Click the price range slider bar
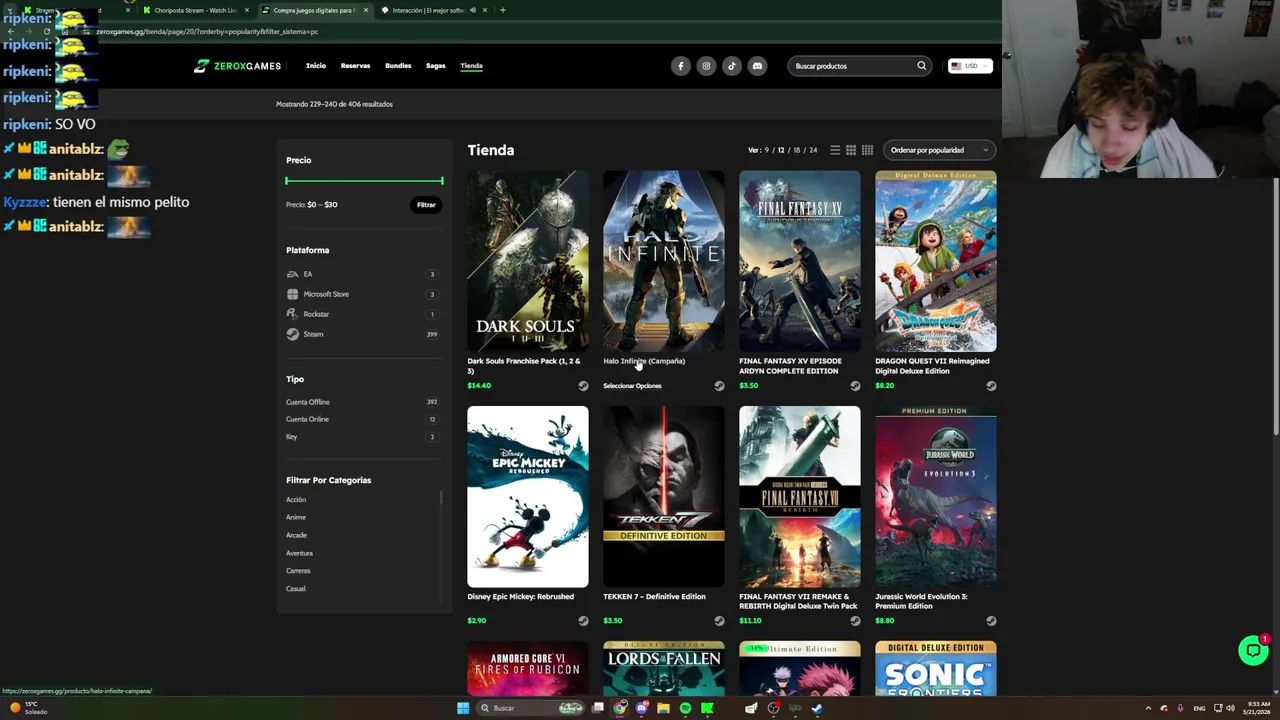 [364, 181]
